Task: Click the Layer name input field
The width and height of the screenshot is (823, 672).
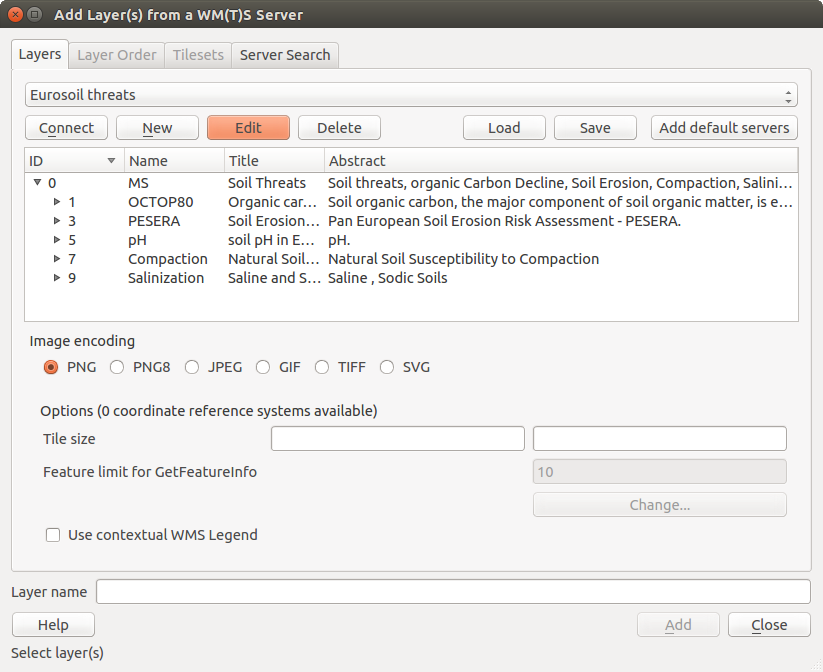Action: (452, 592)
